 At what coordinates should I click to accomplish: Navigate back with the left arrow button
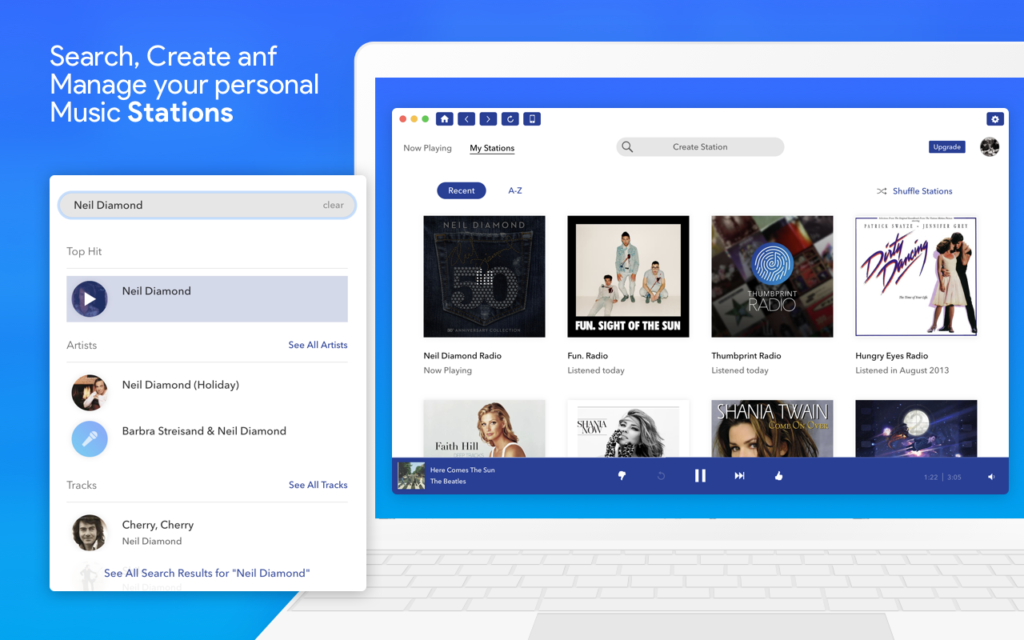(x=466, y=119)
